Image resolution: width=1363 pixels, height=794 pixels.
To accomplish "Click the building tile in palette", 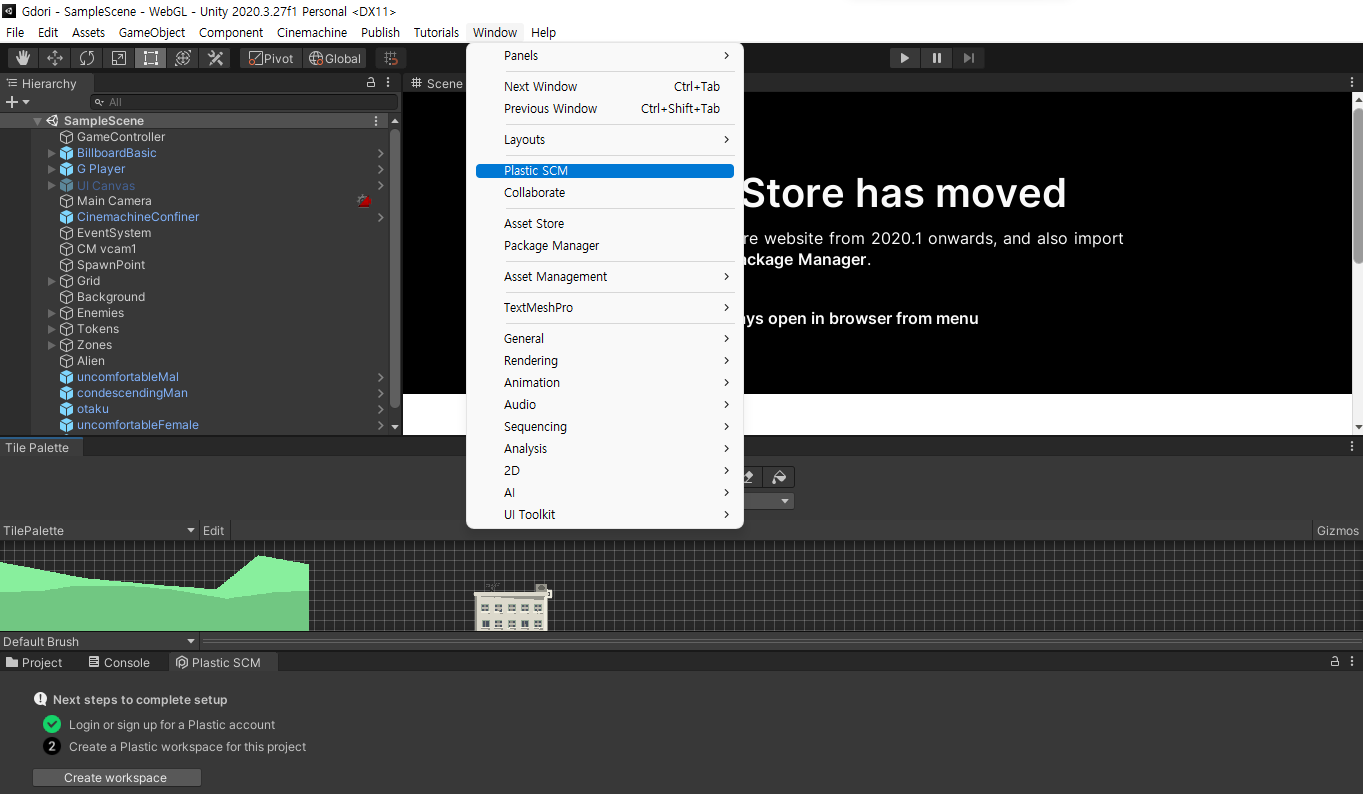I will click(512, 608).
